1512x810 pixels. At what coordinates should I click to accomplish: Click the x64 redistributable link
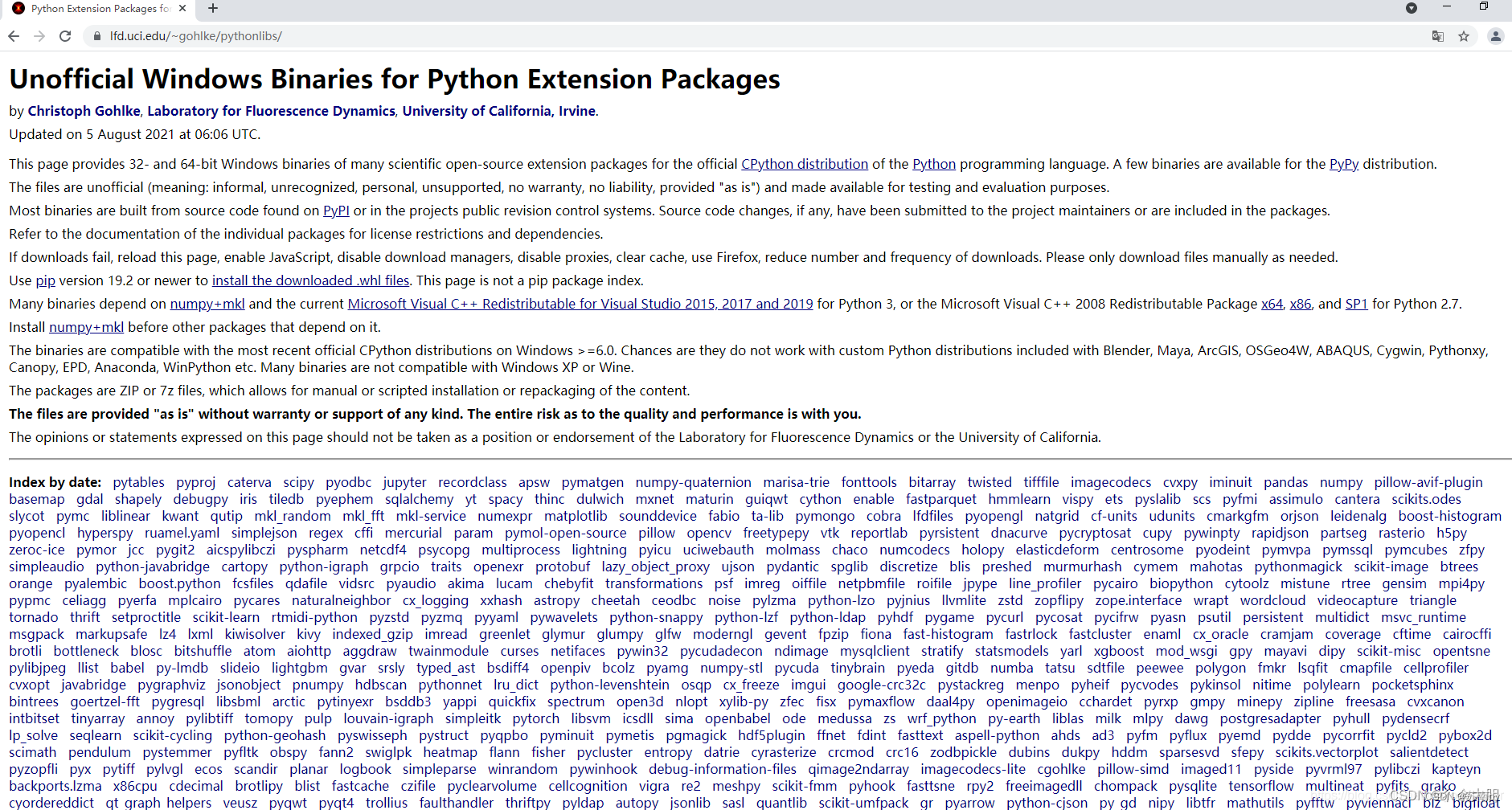pyautogui.click(x=1272, y=304)
